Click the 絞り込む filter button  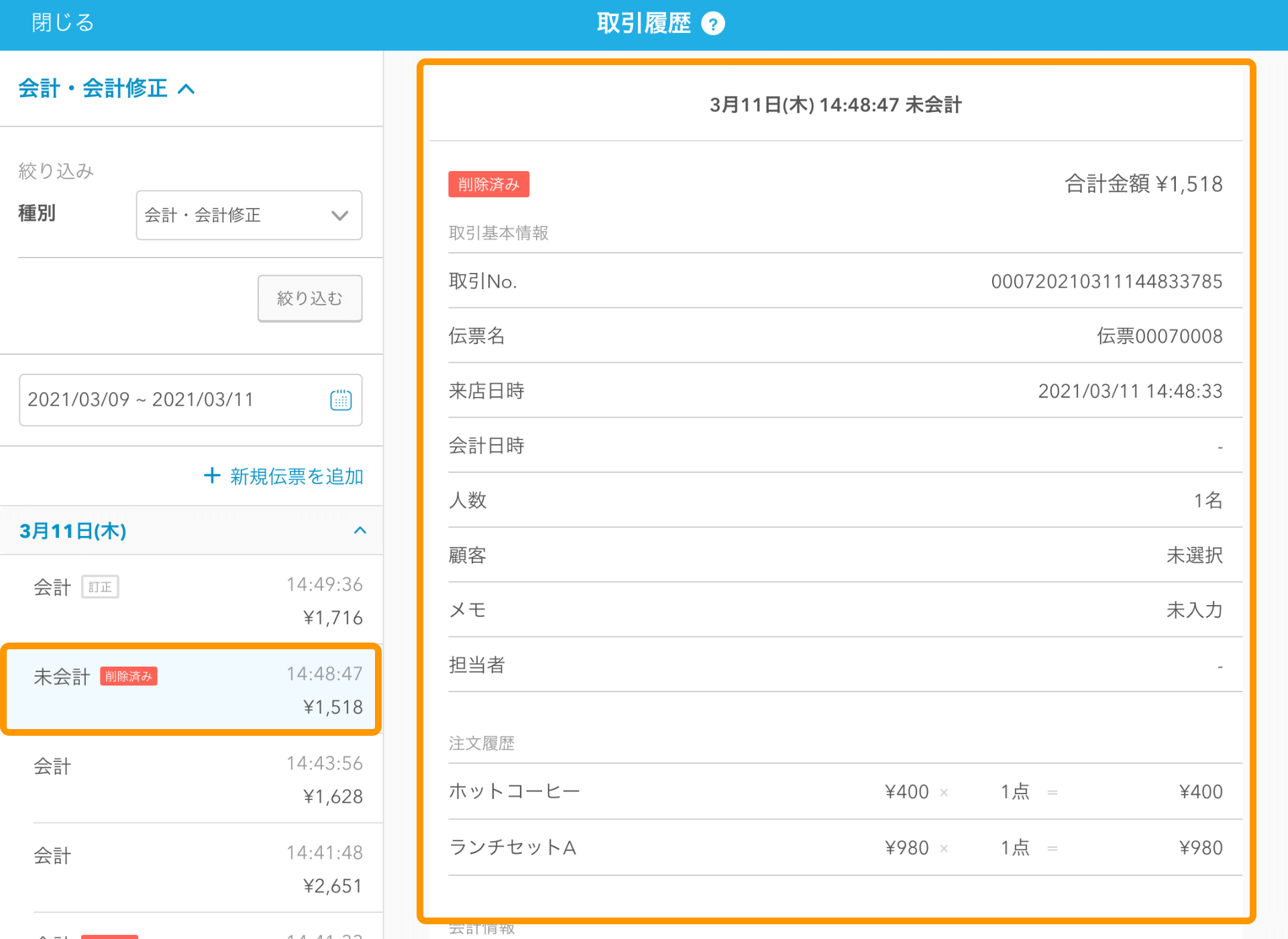click(x=310, y=298)
